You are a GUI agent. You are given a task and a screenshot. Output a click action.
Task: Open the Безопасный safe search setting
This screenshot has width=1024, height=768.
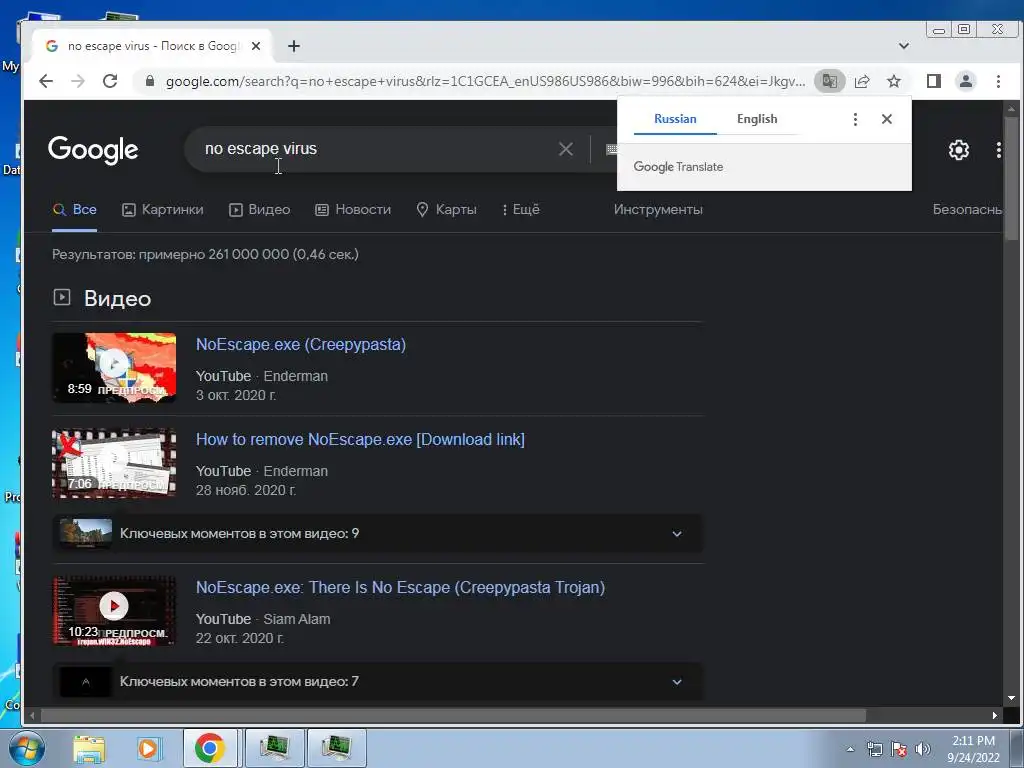(967, 210)
